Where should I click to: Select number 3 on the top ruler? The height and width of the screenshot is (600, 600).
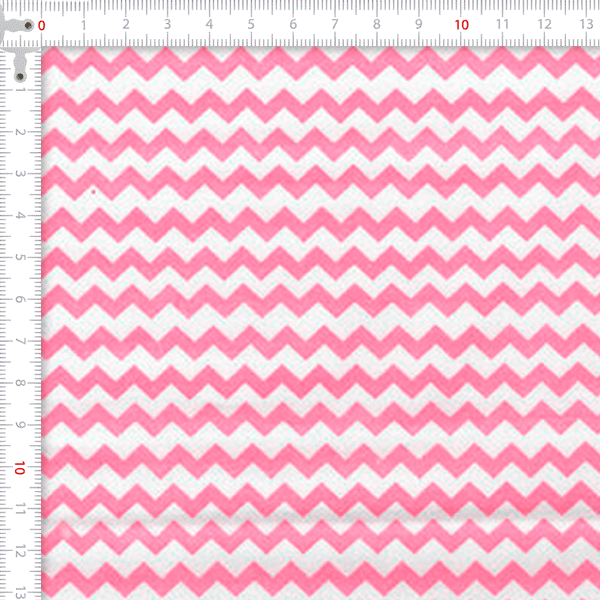166,23
